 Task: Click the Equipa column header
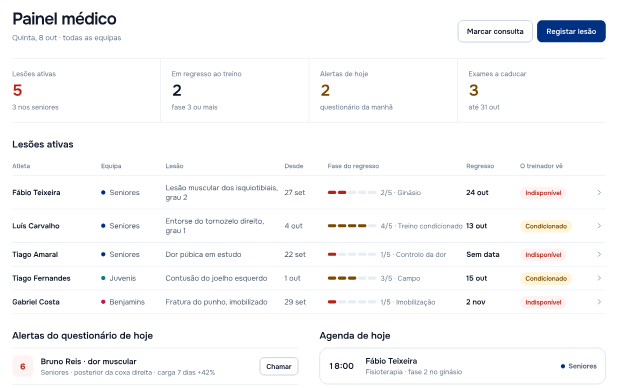coord(111,166)
